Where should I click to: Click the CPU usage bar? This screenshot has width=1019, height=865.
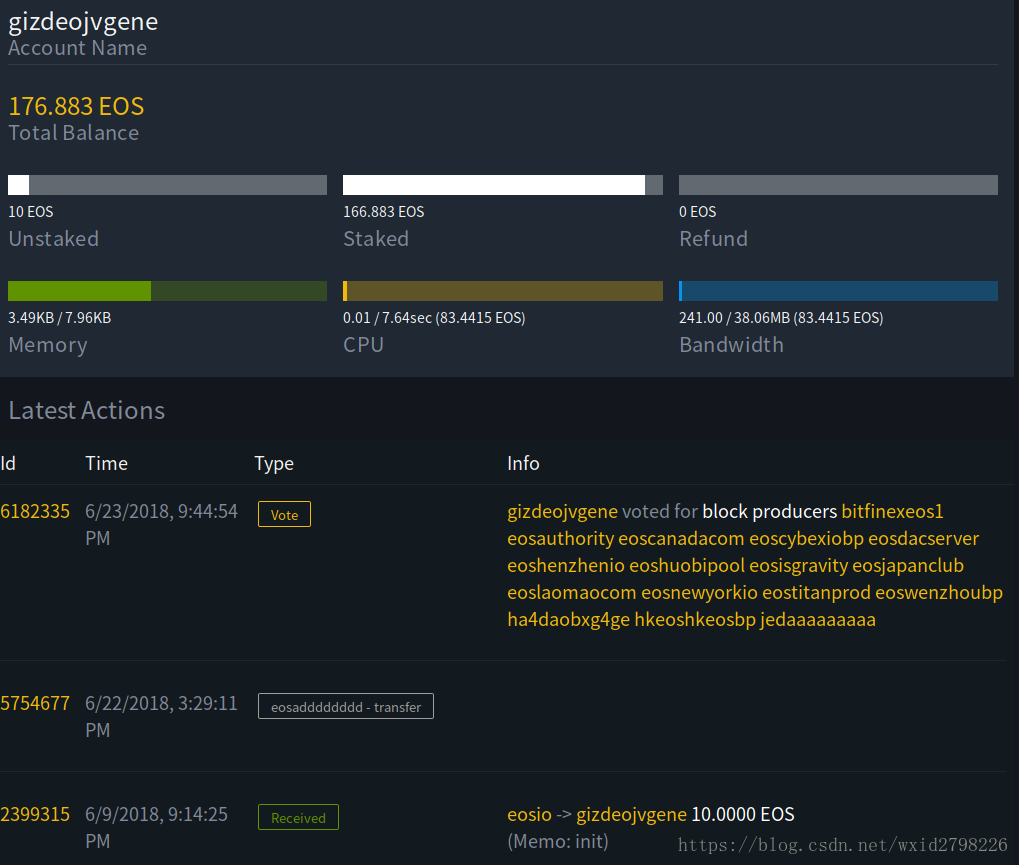coord(502,291)
